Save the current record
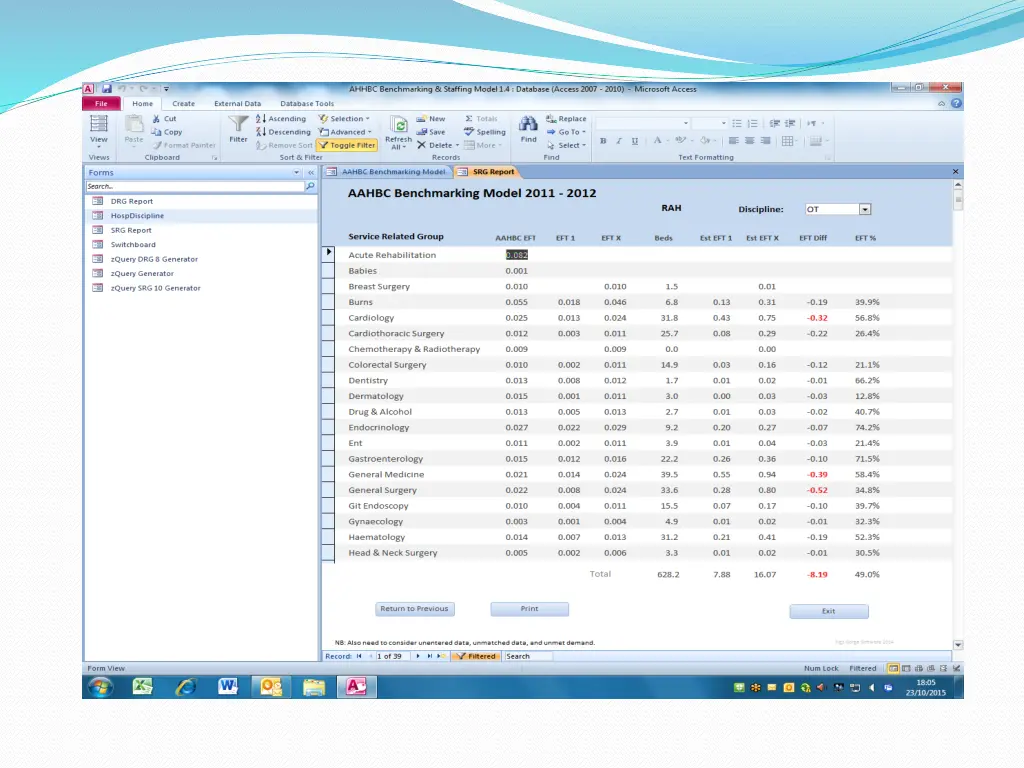The image size is (1024, 768). (431, 132)
